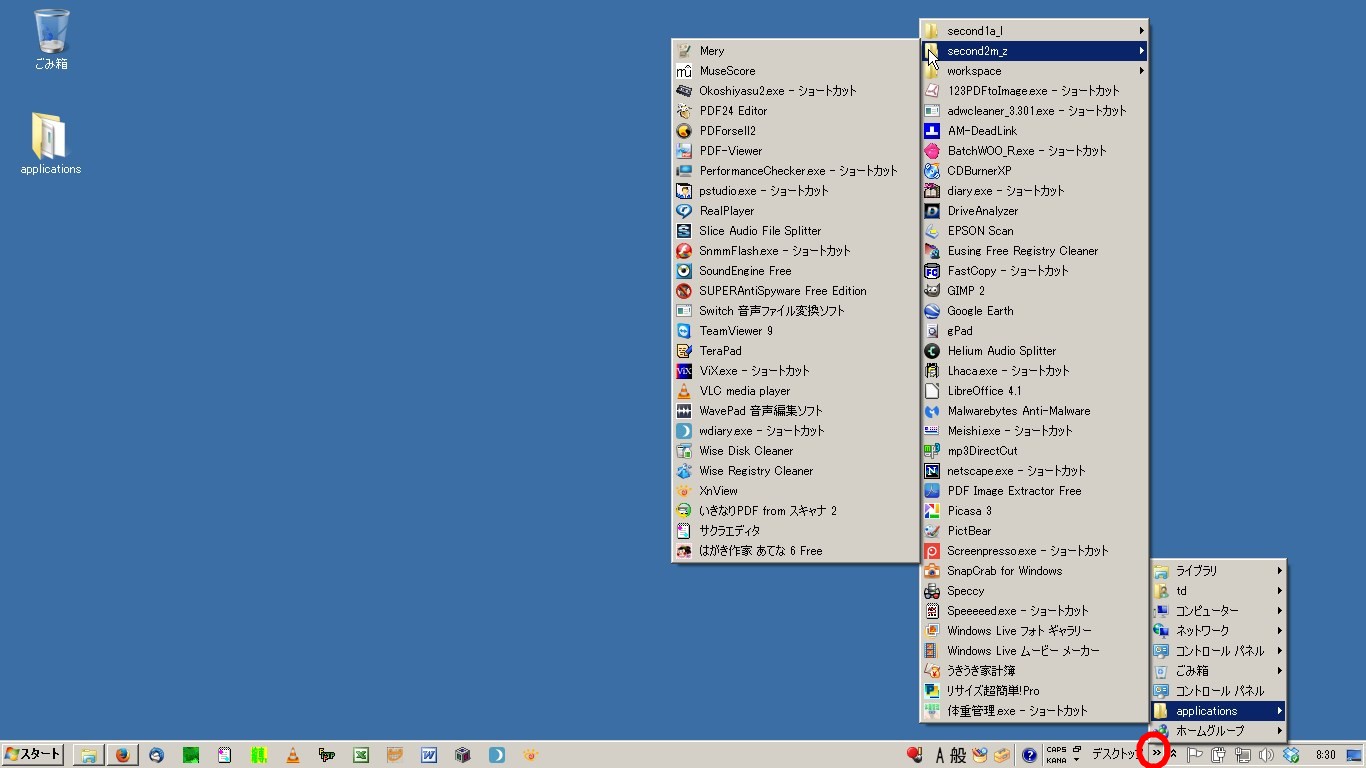Click the Dropbox tray icon

tap(1291, 755)
